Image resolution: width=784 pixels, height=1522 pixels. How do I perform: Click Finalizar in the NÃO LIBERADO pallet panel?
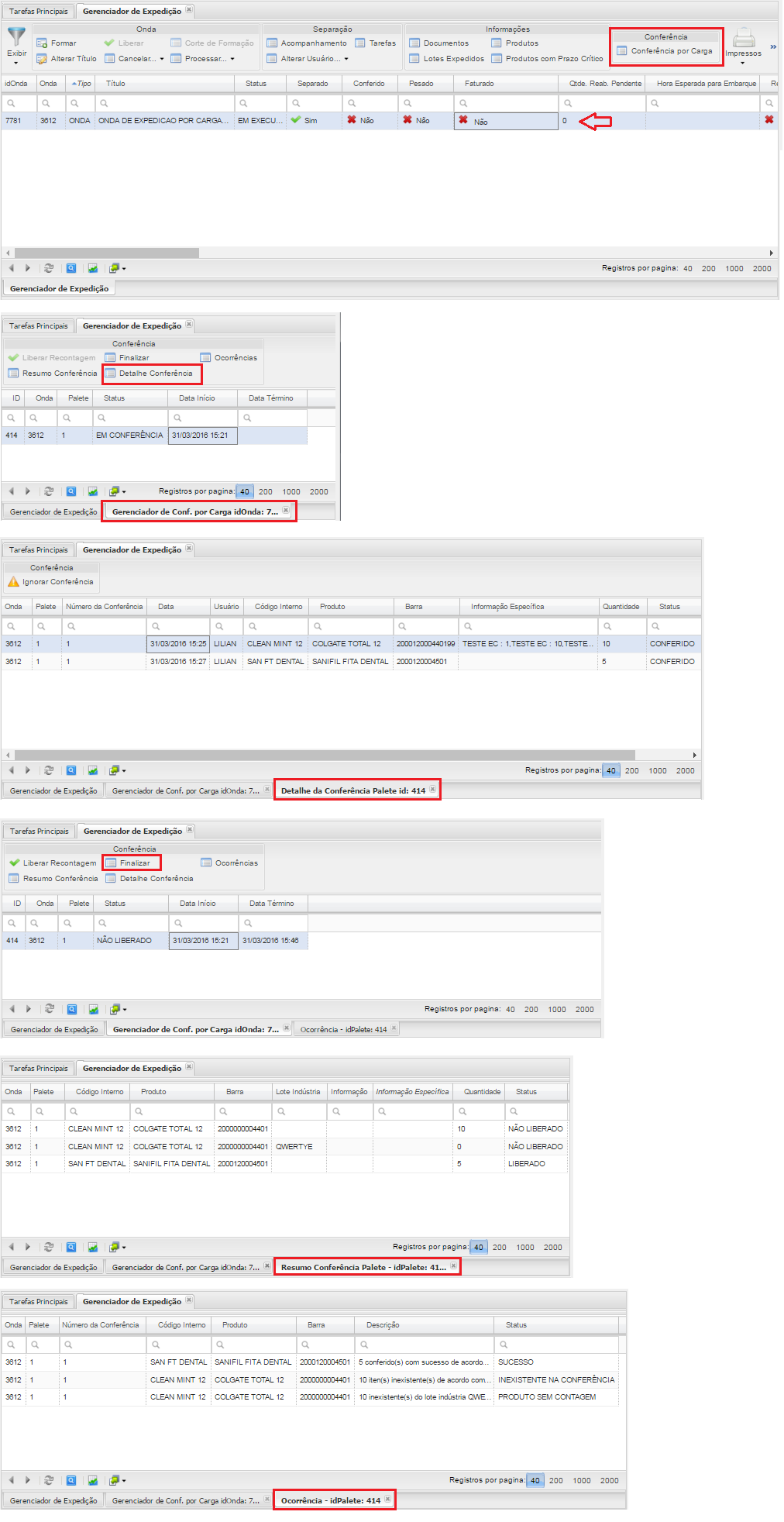pyautogui.click(x=128, y=863)
